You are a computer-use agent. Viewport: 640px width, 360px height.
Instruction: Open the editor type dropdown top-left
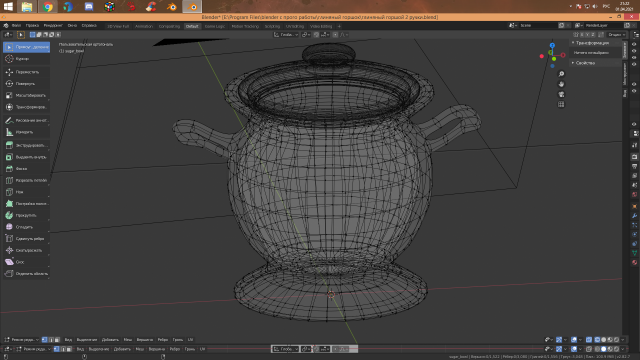point(8,35)
